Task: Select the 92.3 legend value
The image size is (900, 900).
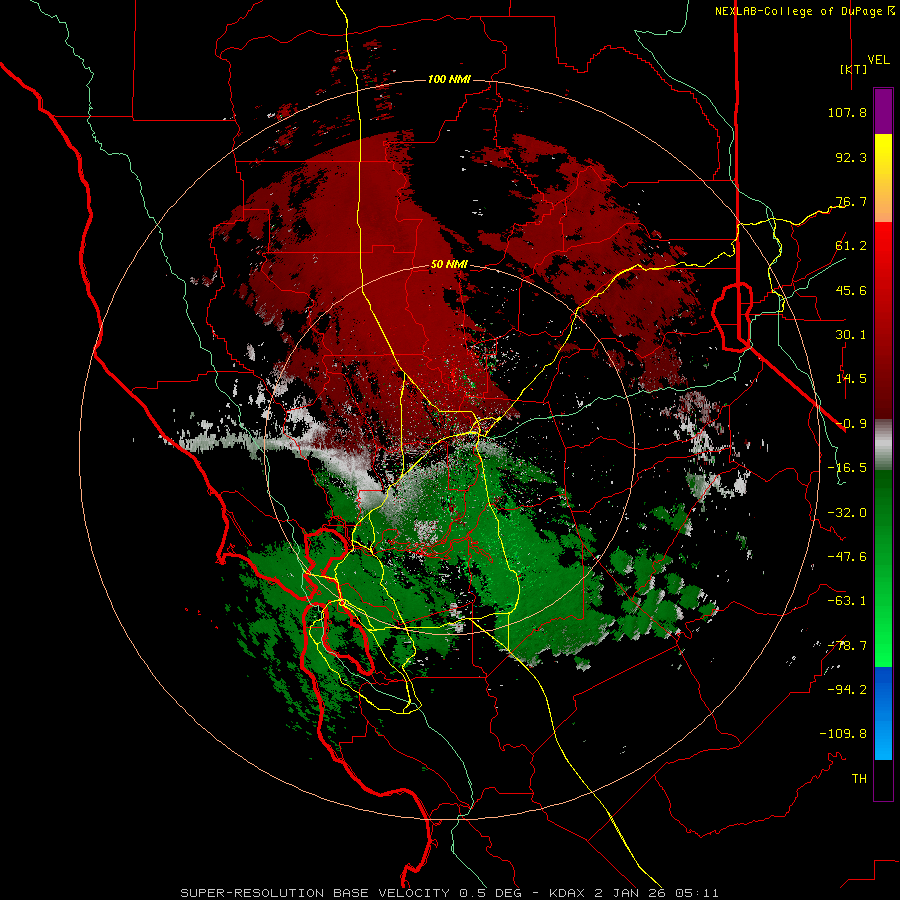Action: point(851,157)
